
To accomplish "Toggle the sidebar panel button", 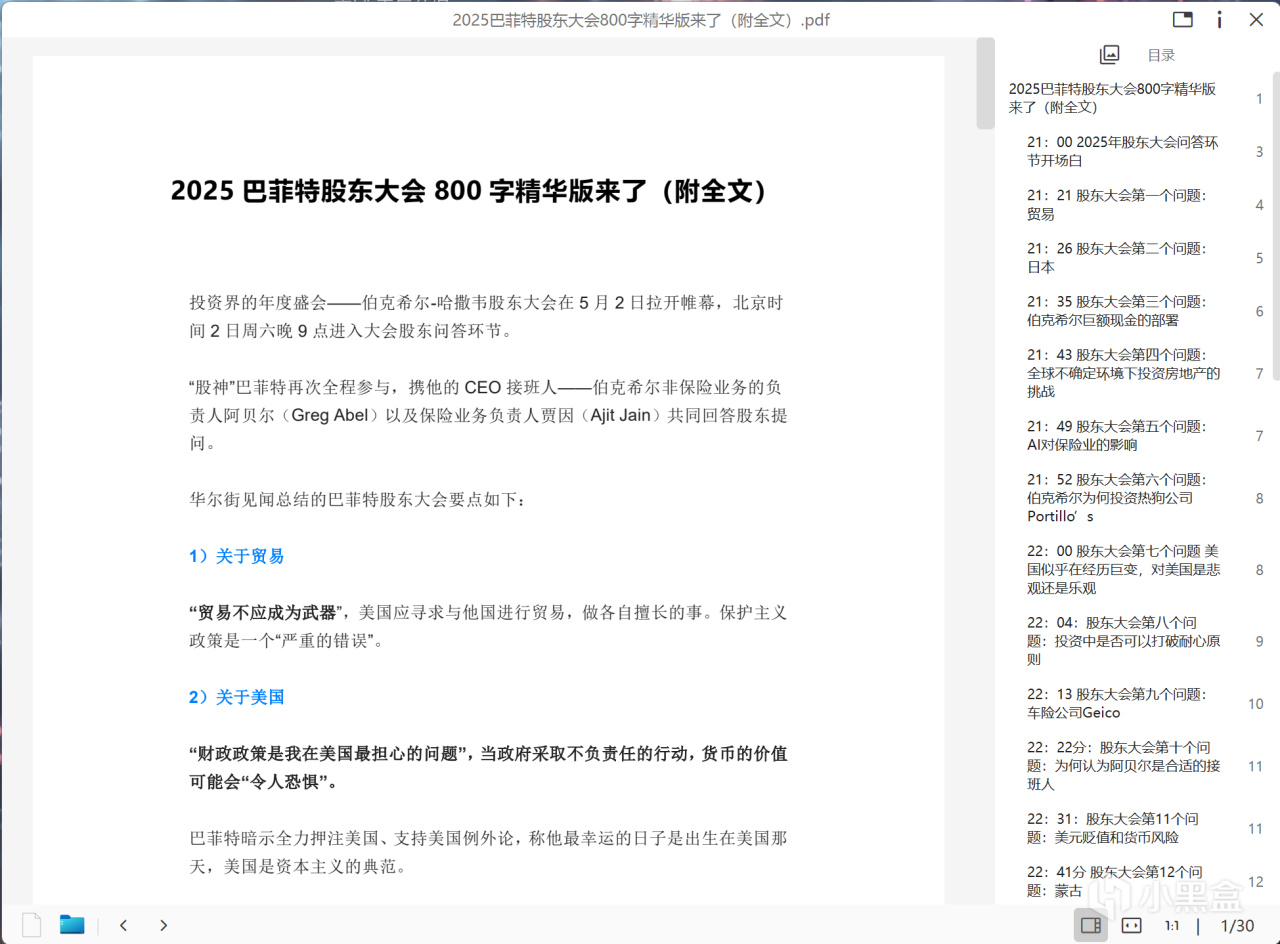I will tap(1091, 926).
